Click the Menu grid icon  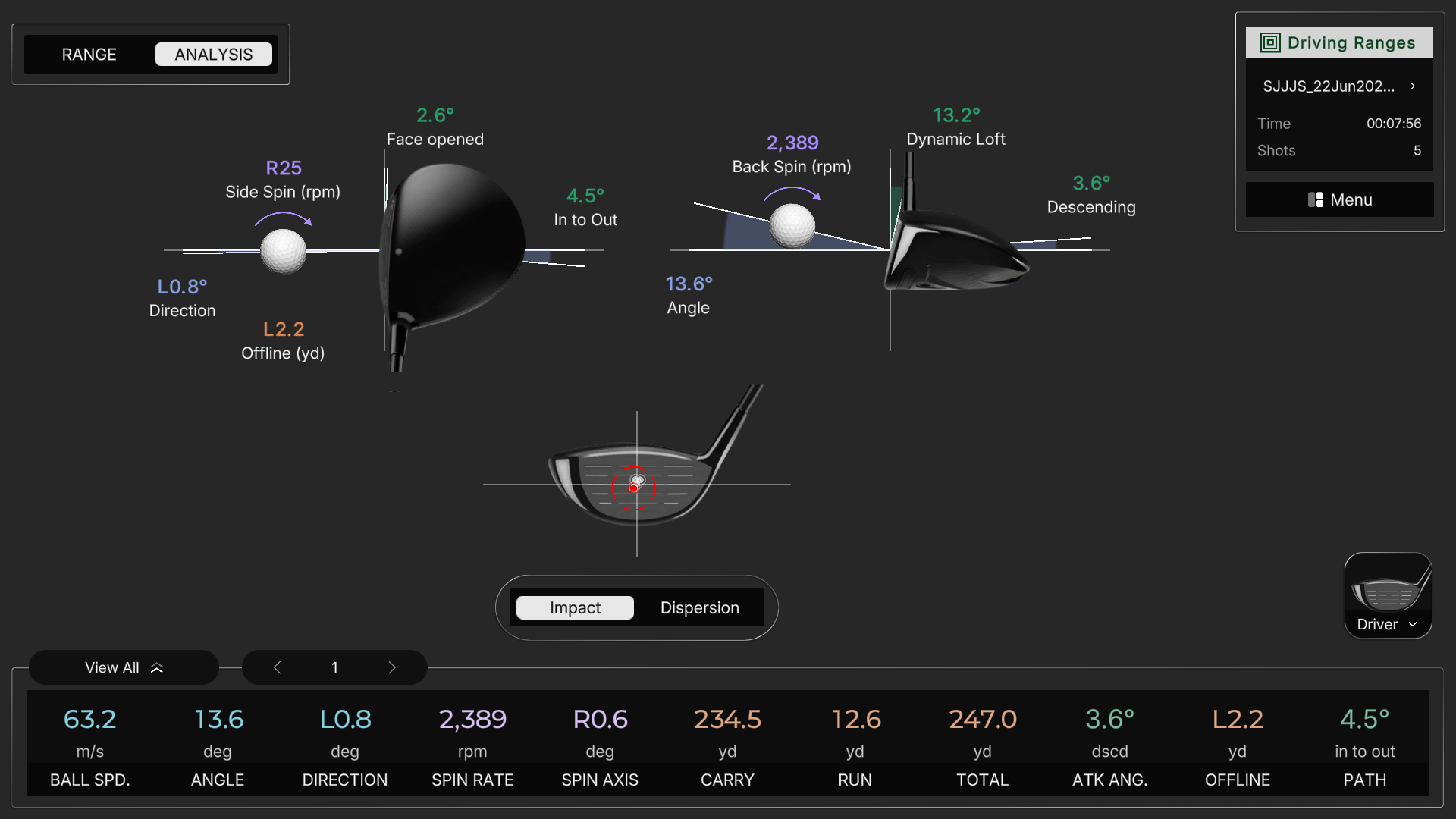[x=1316, y=199]
